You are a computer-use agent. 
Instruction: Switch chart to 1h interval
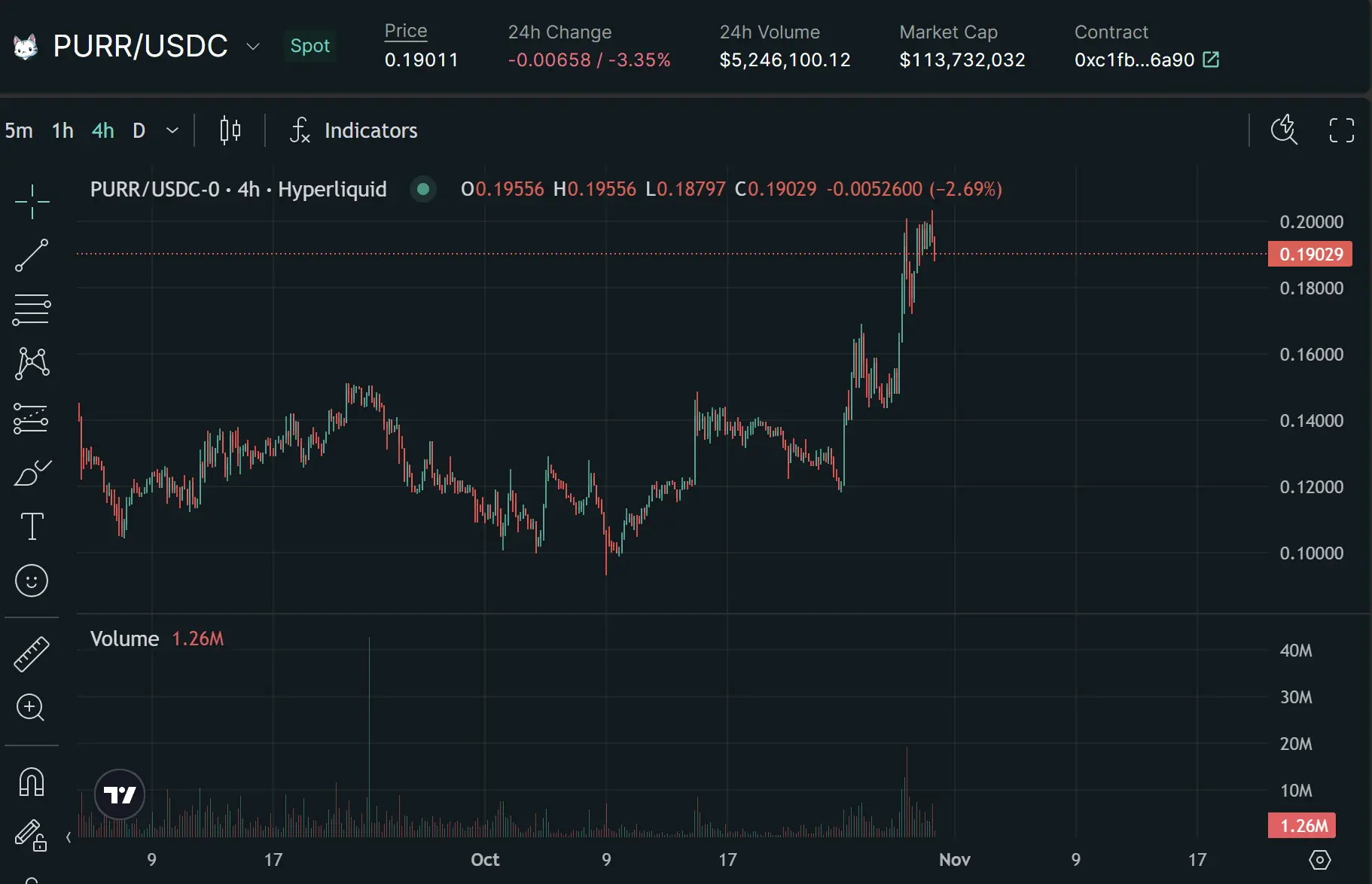(x=63, y=130)
